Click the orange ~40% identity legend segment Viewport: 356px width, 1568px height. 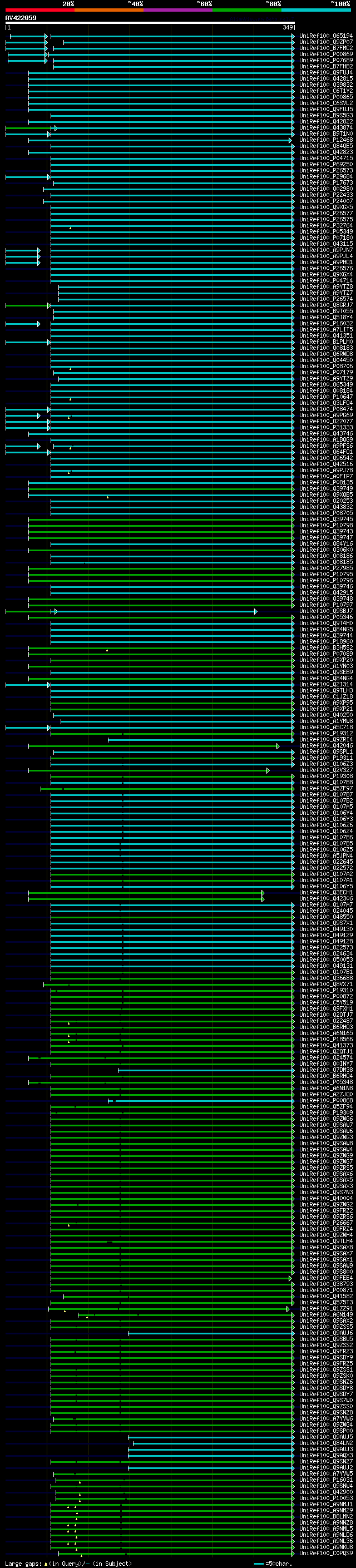[109, 10]
